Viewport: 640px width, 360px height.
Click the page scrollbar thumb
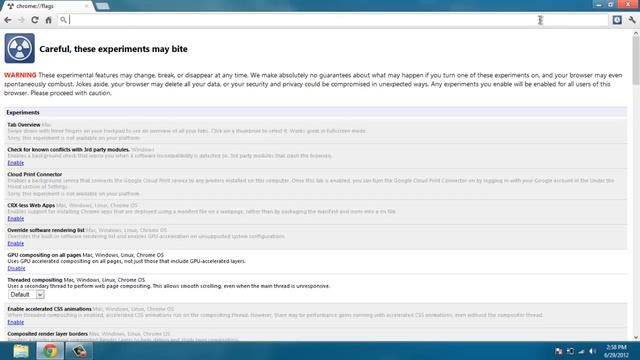click(636, 61)
